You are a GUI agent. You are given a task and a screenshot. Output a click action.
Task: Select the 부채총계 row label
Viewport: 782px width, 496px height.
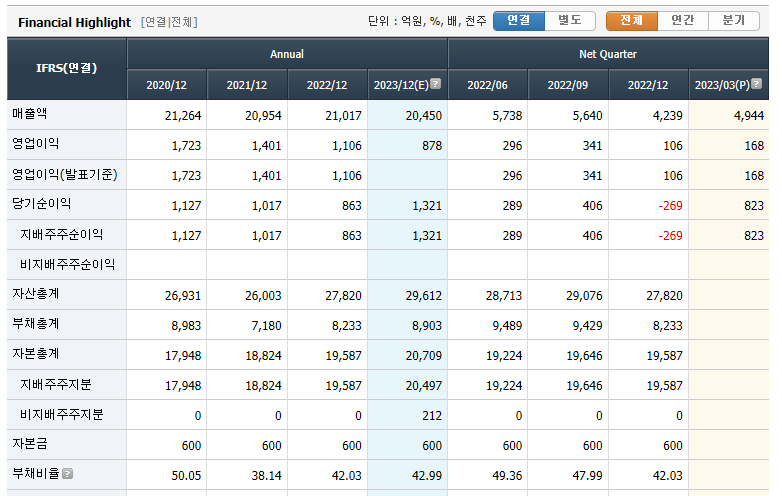coord(36,324)
